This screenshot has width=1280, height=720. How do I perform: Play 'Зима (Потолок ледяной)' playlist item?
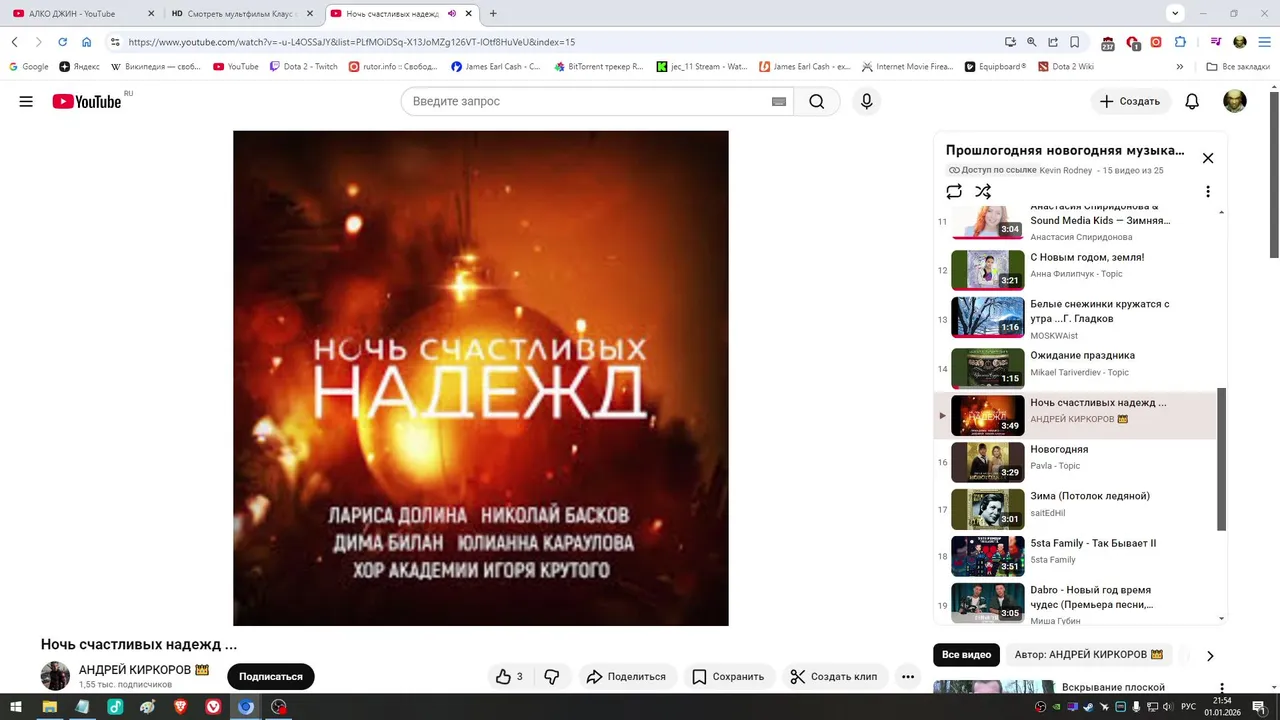pyautogui.click(x=1075, y=508)
